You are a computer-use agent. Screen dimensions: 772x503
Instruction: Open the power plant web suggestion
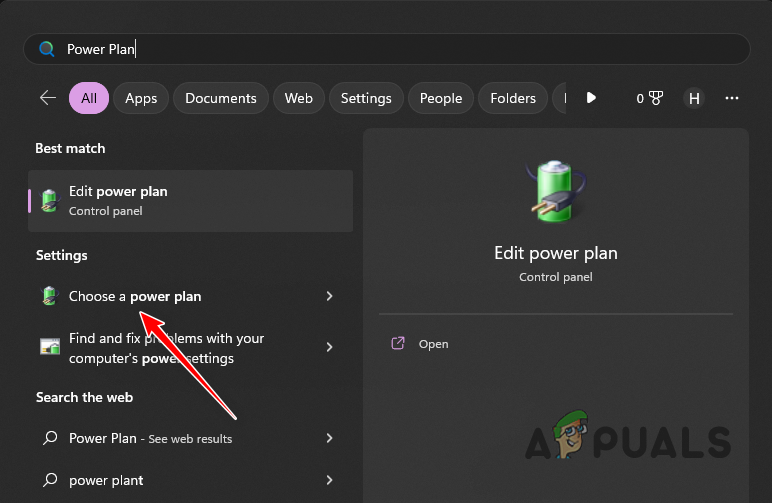191,480
